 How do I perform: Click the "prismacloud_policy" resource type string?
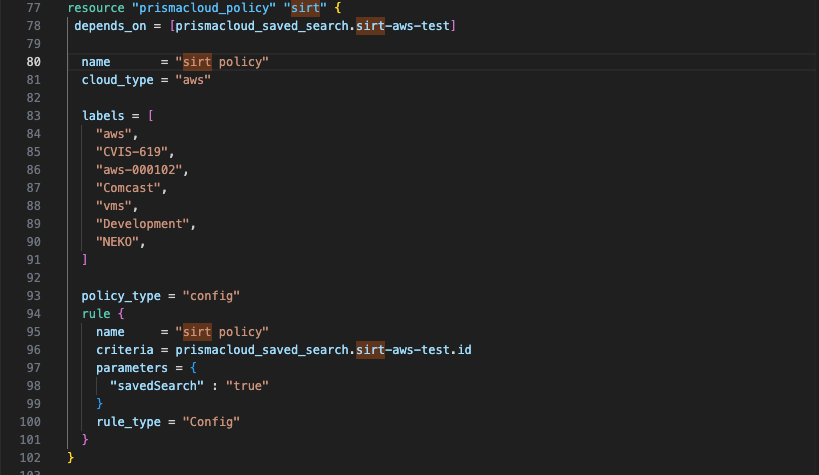(204, 8)
